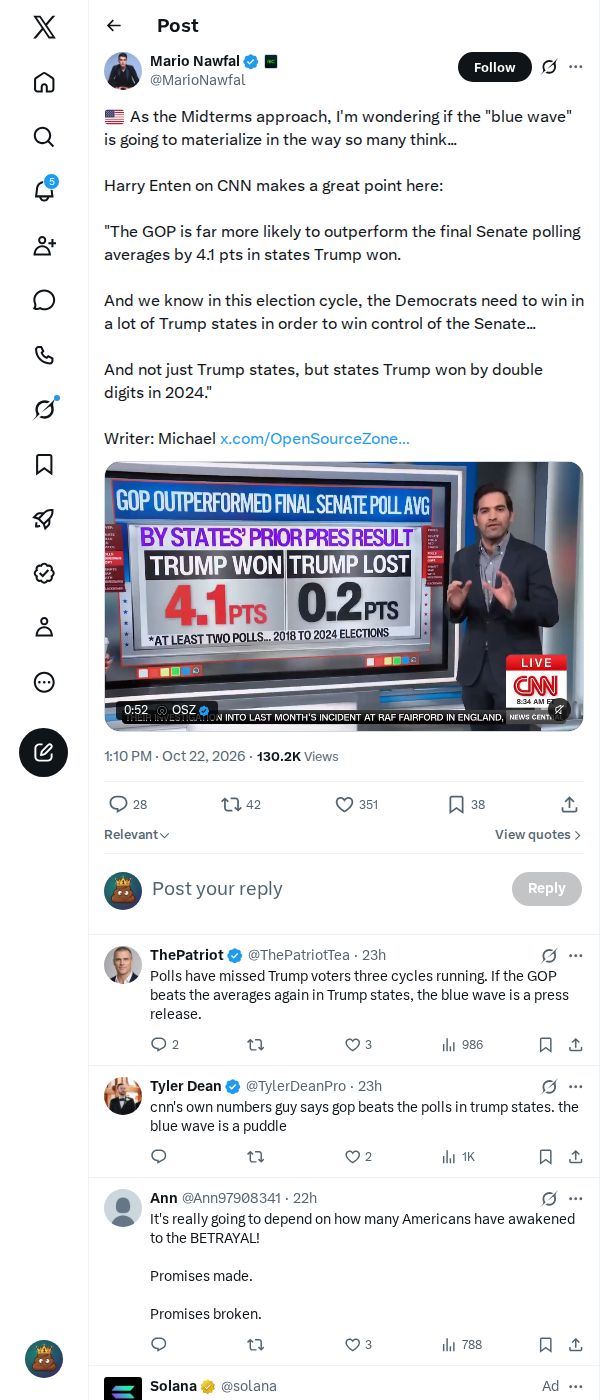Play the CNN video thumbnail
The image size is (600, 1400).
(344, 596)
